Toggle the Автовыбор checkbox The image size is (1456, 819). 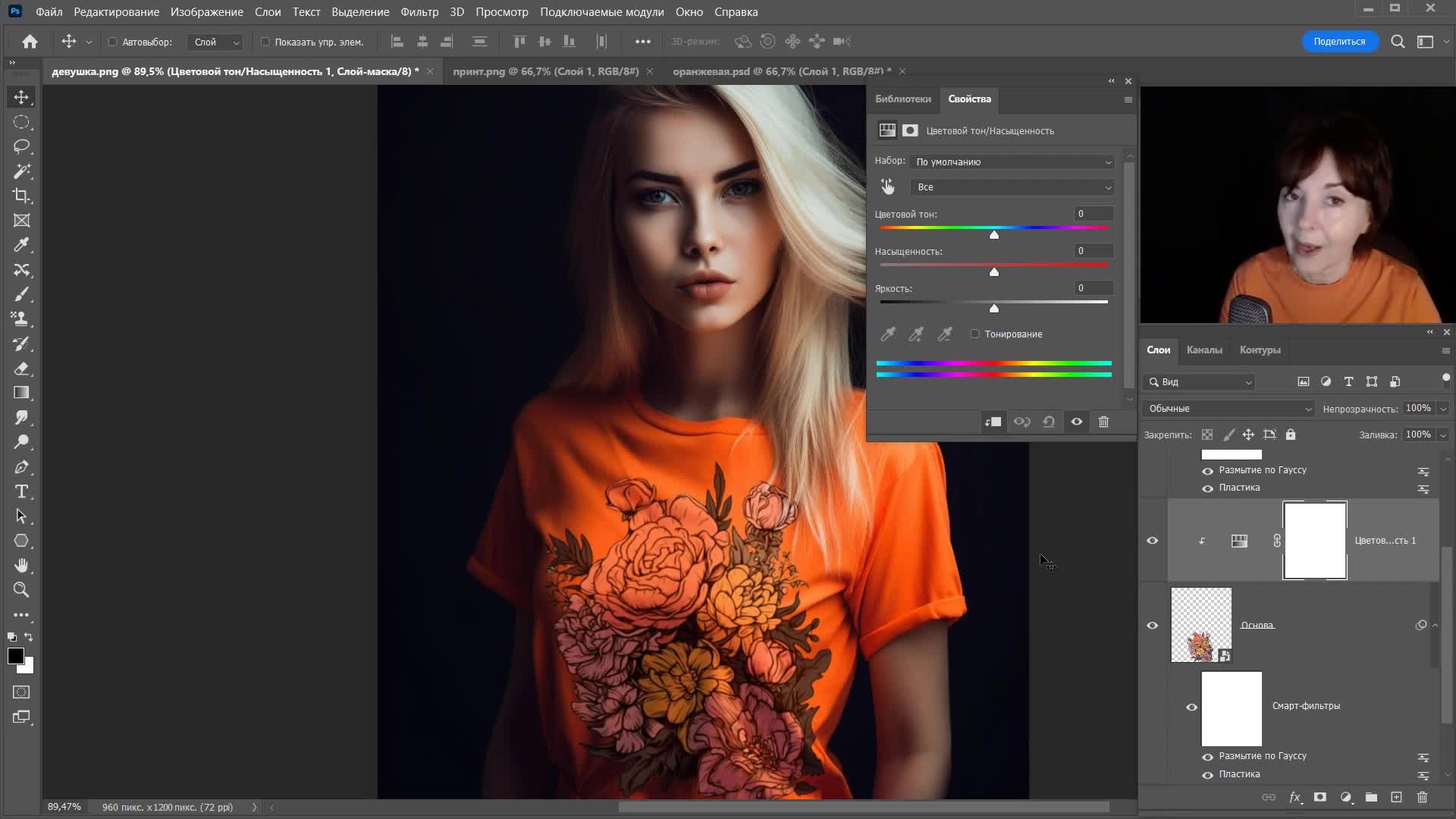pos(112,42)
